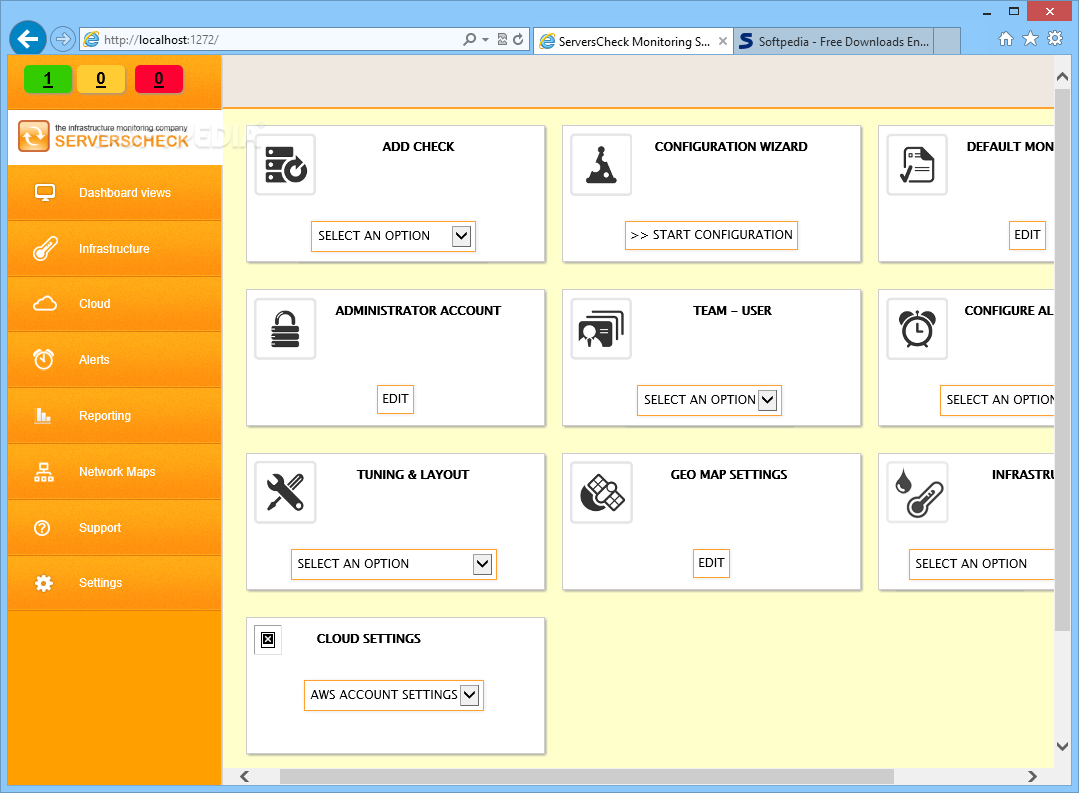The height and width of the screenshot is (793, 1079).
Task: Click the Cloud sidebar icon
Action: (x=45, y=304)
